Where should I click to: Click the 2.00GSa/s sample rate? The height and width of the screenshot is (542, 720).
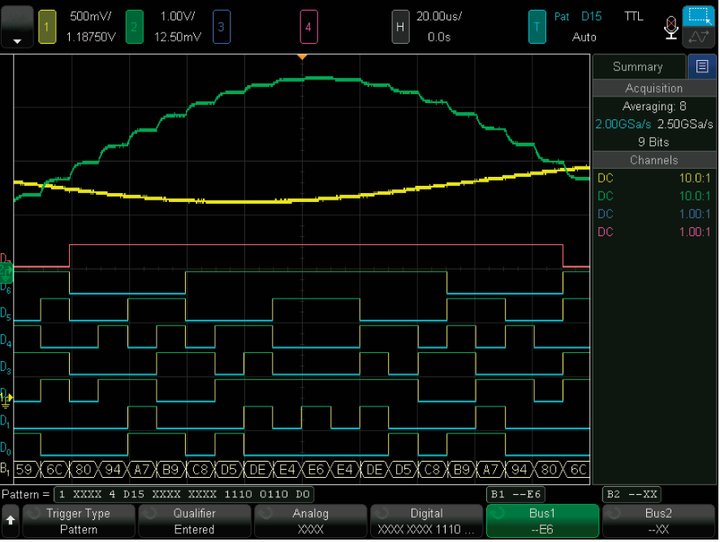(x=623, y=124)
